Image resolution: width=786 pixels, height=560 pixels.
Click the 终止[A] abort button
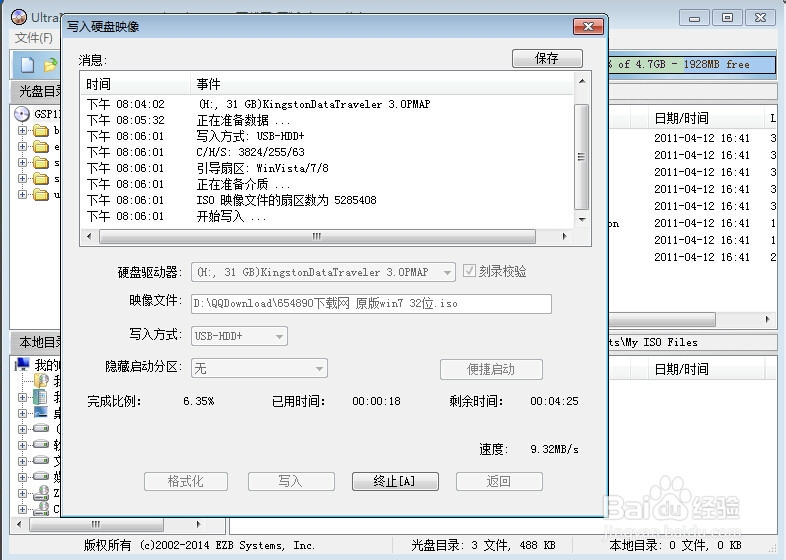point(395,481)
